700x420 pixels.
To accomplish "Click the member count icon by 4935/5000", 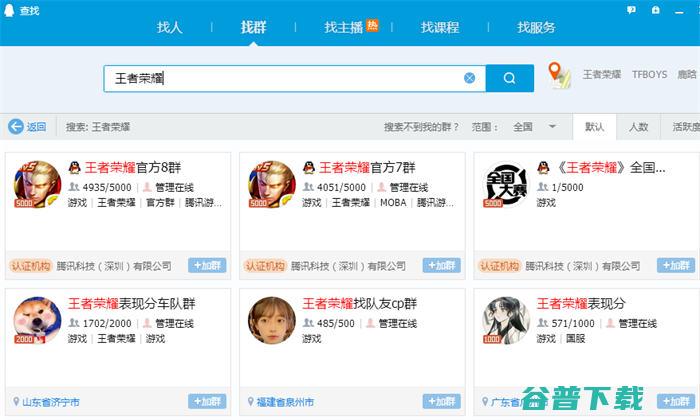I will pyautogui.click(x=74, y=187).
